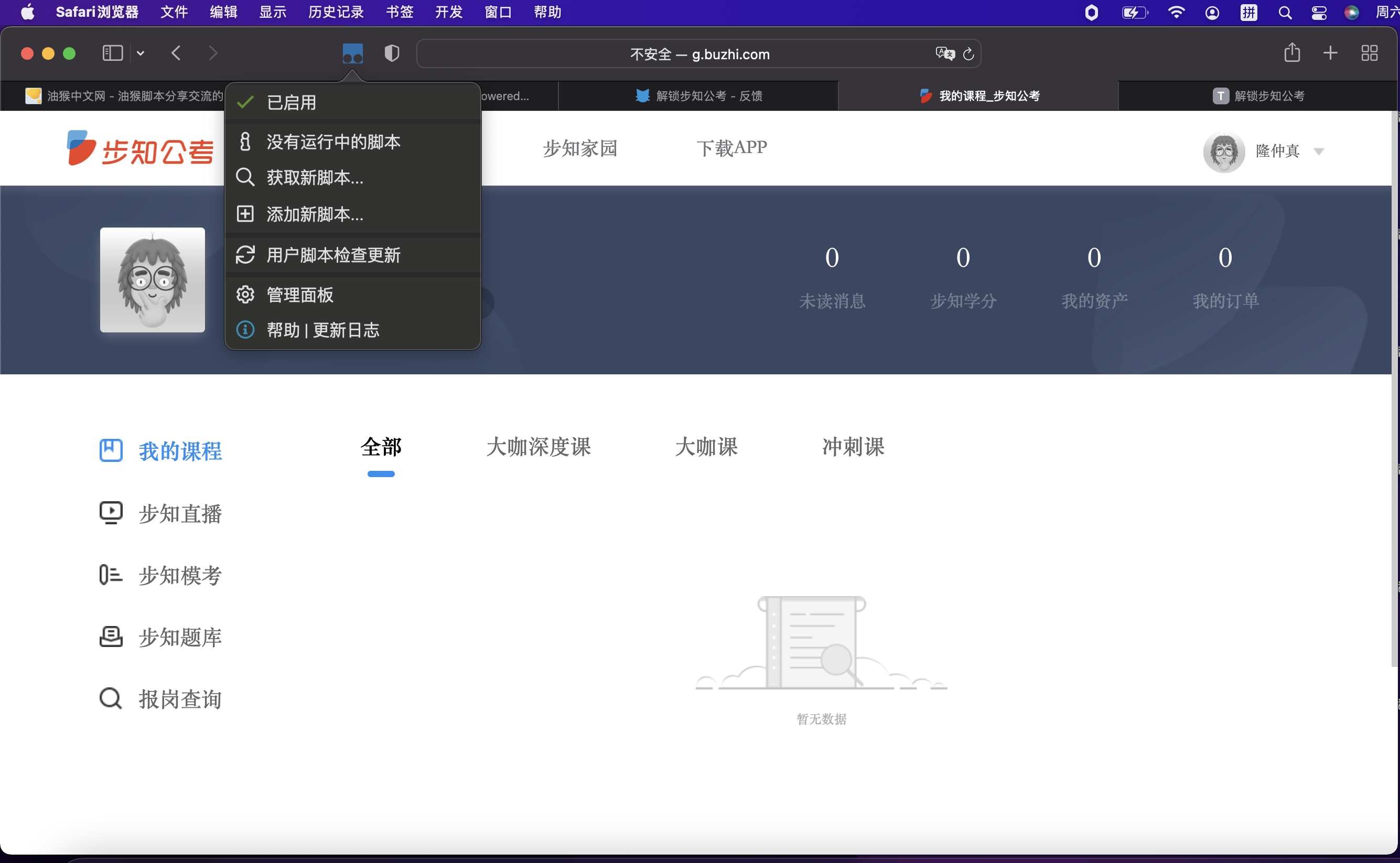Image resolution: width=1400 pixels, height=863 pixels.
Task: Open Spotlight search in menu bar
Action: click(1285, 13)
